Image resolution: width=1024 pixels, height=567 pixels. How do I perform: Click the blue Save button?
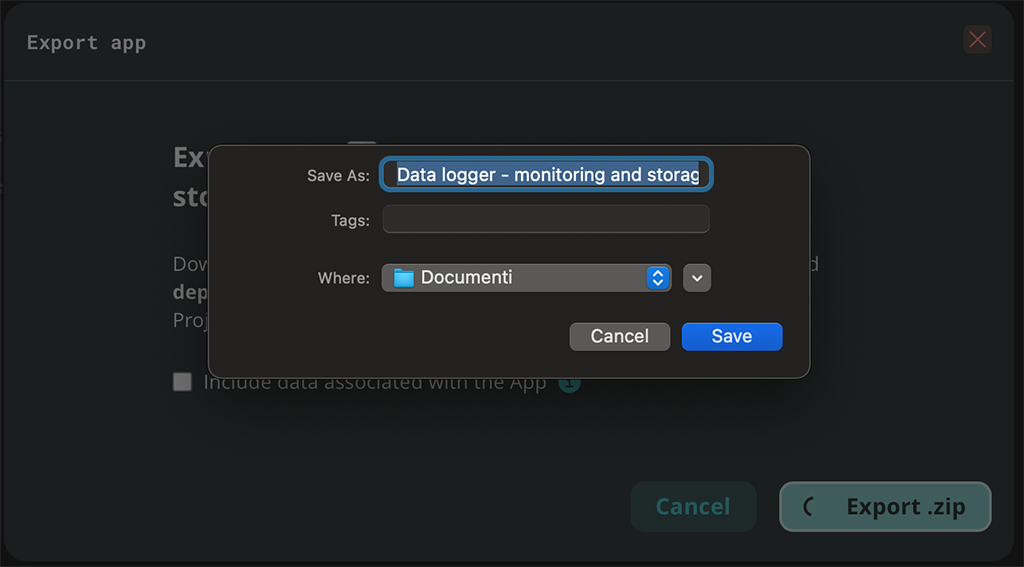[731, 336]
